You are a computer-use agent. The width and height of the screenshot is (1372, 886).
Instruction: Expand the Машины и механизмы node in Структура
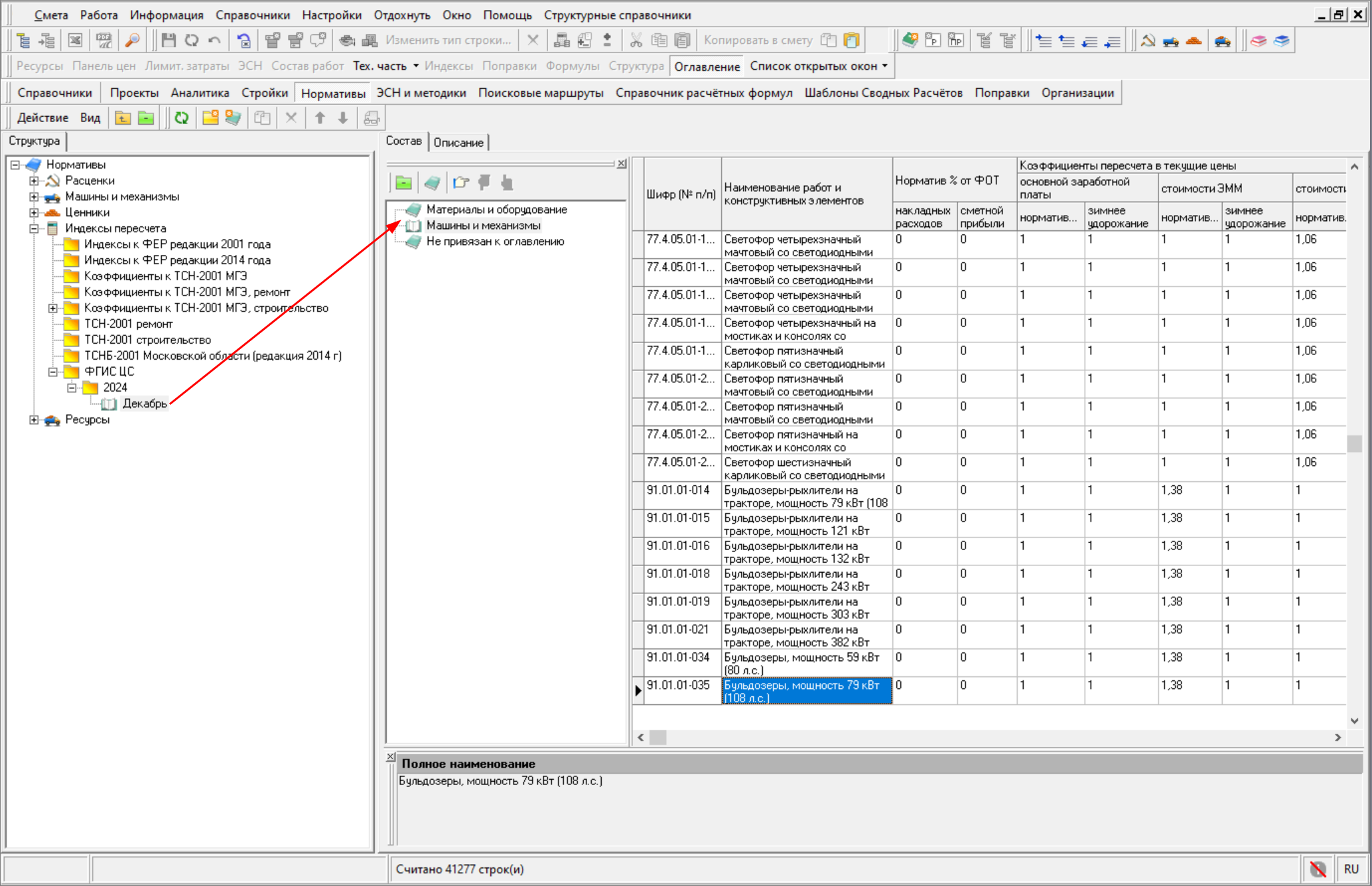(34, 196)
